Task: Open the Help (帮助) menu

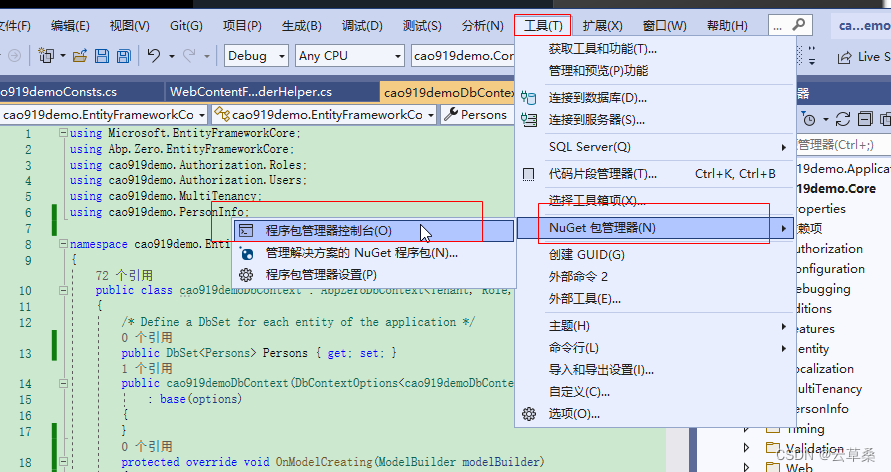Action: pos(727,26)
